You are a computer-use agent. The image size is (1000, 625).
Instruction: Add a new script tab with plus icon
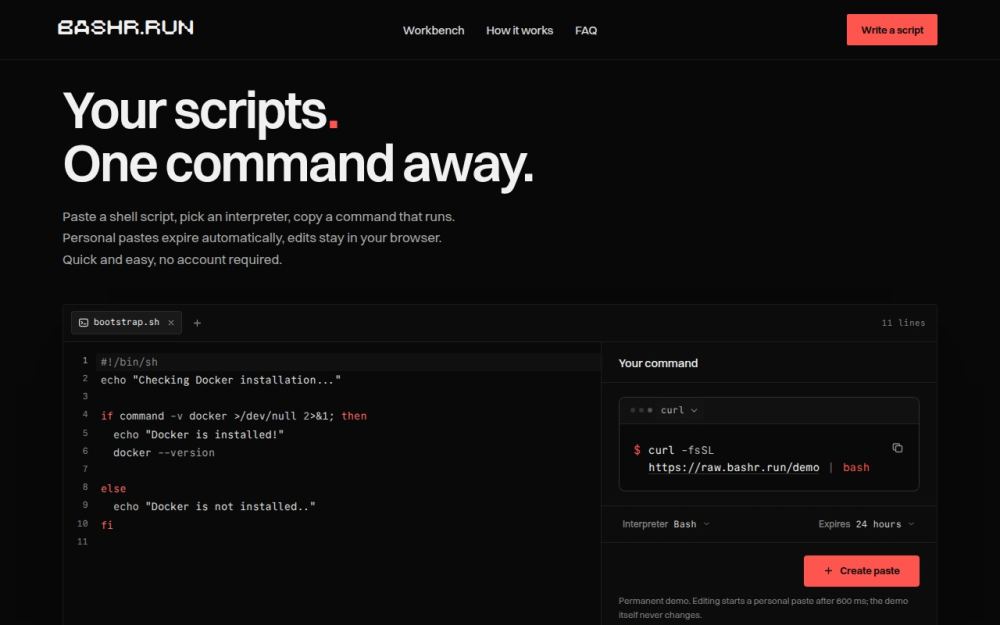point(197,323)
